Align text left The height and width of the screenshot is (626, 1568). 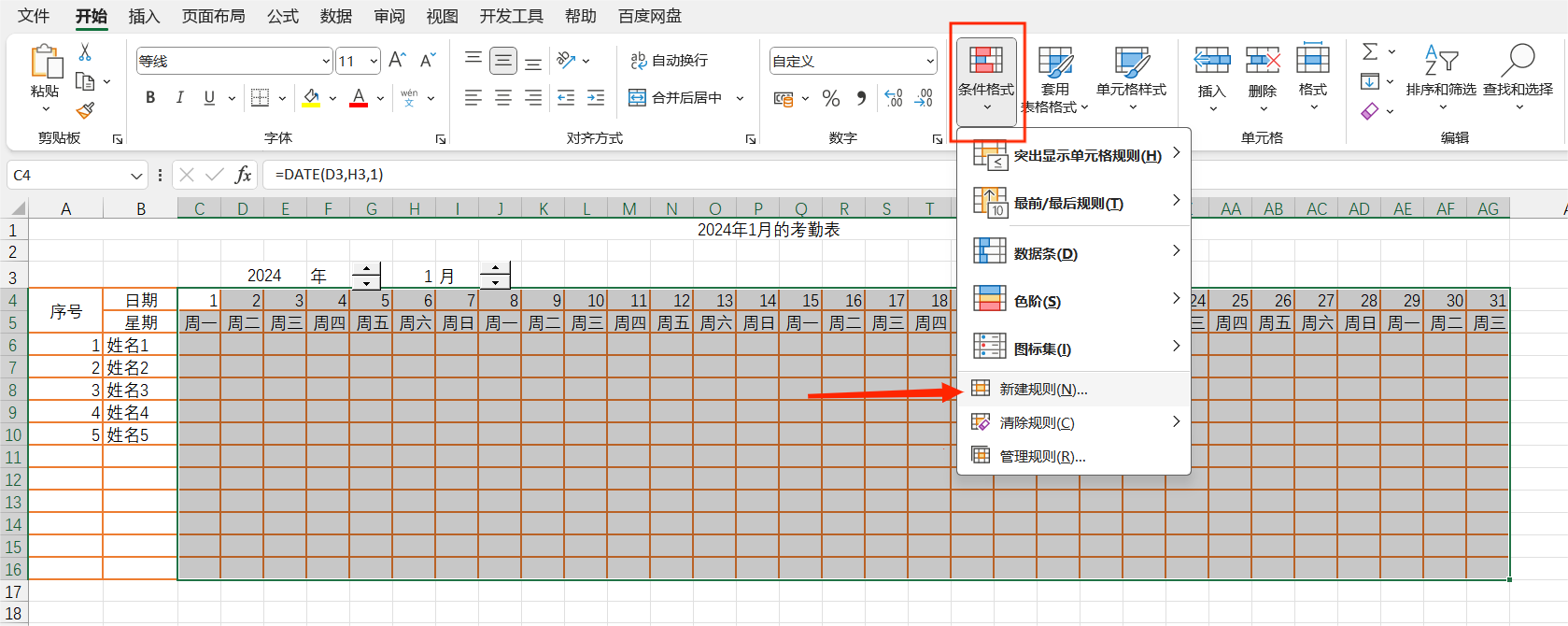[473, 97]
